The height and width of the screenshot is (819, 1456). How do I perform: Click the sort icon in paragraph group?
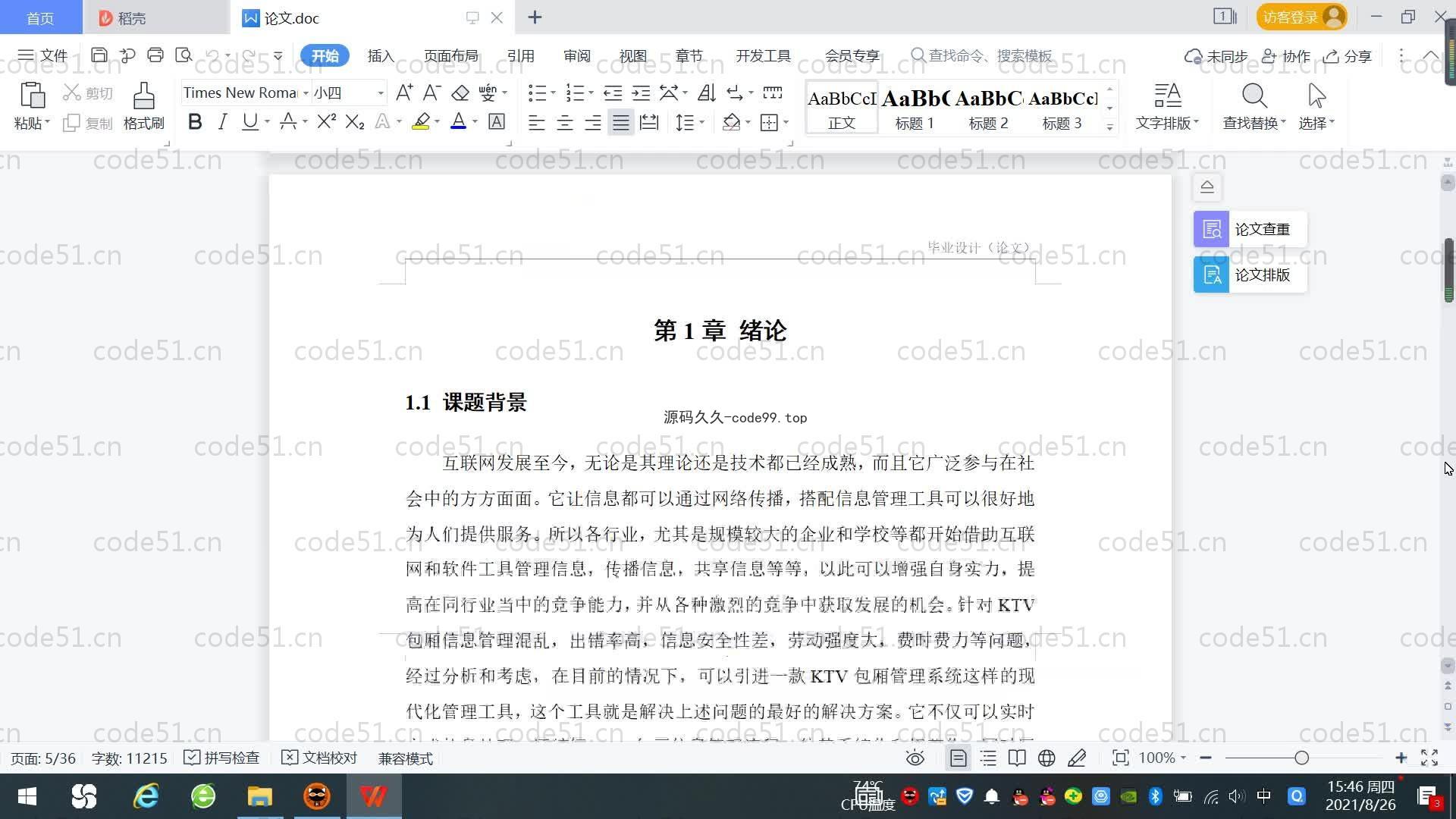[x=706, y=93]
